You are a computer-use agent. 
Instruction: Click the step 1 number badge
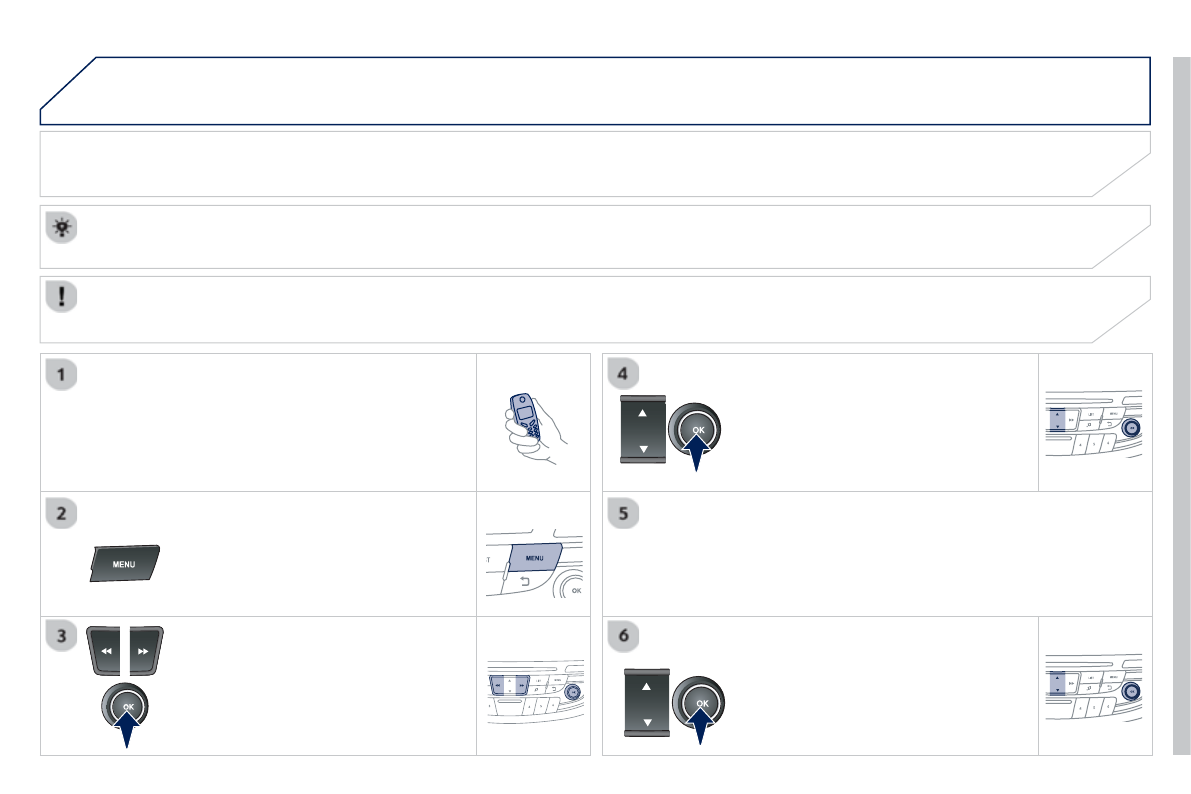[62, 375]
